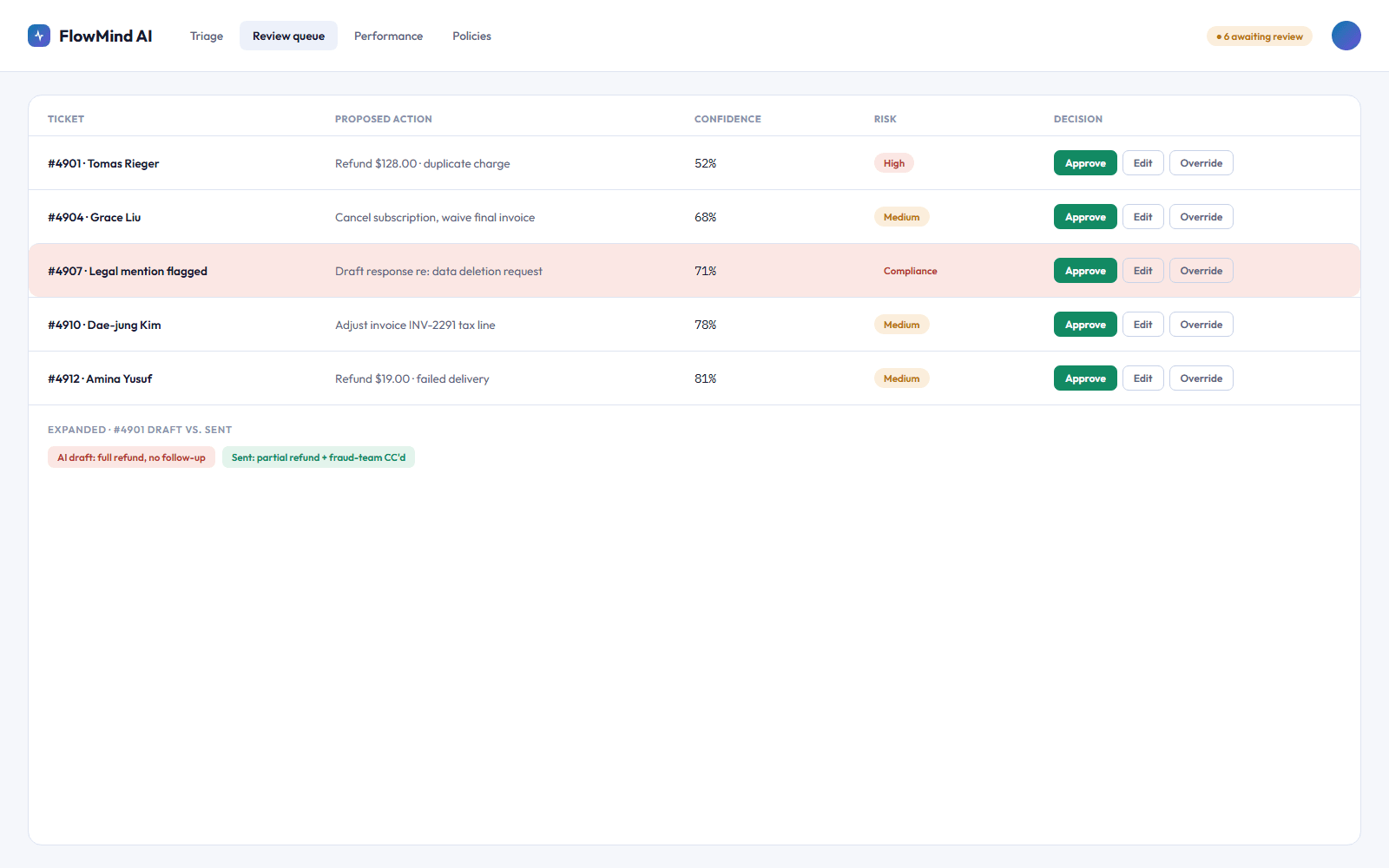
Task: Approve Dae-jung Kim's invoice adjustment
Action: coord(1085,325)
